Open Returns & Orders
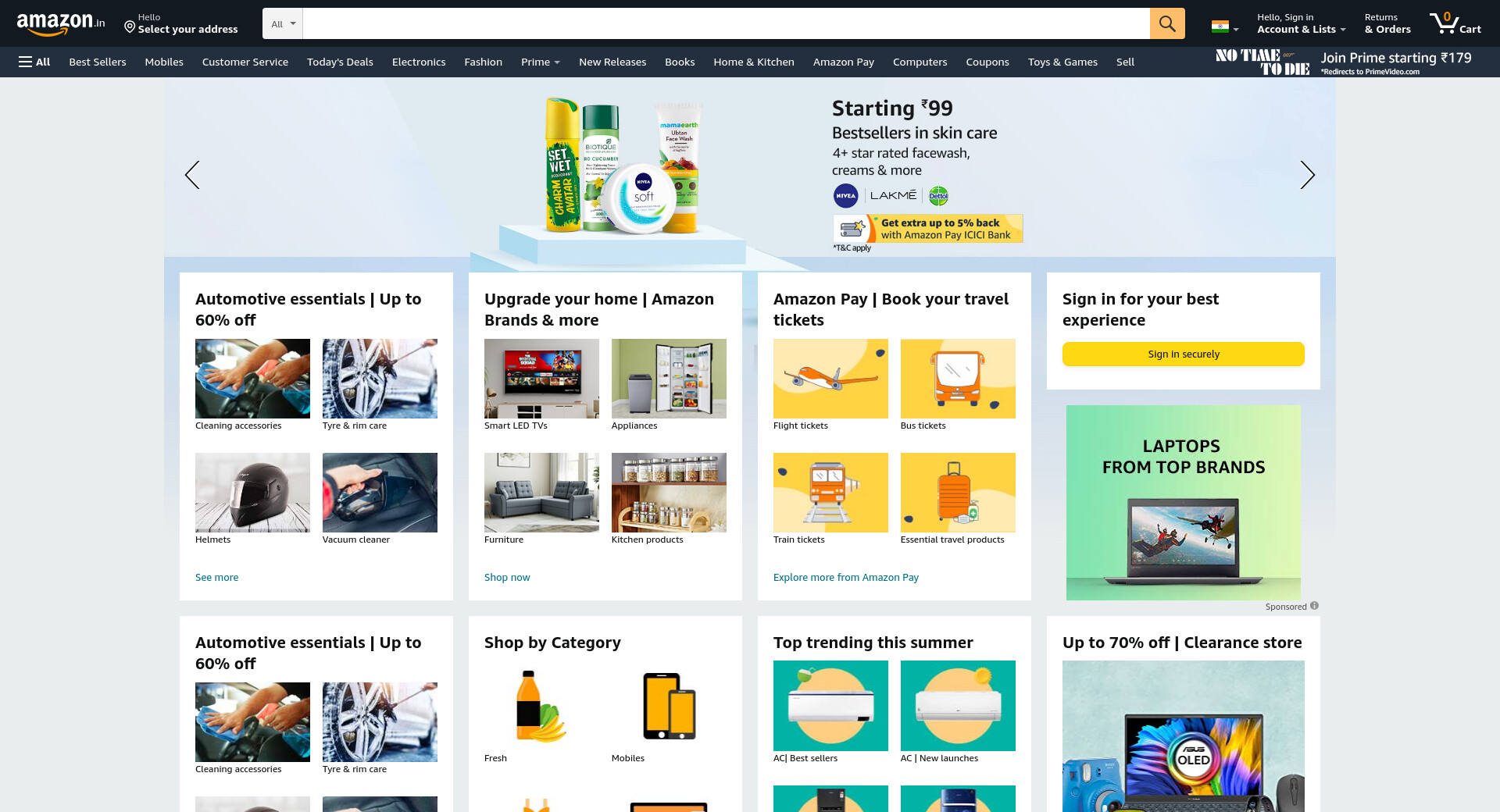 click(x=1387, y=23)
